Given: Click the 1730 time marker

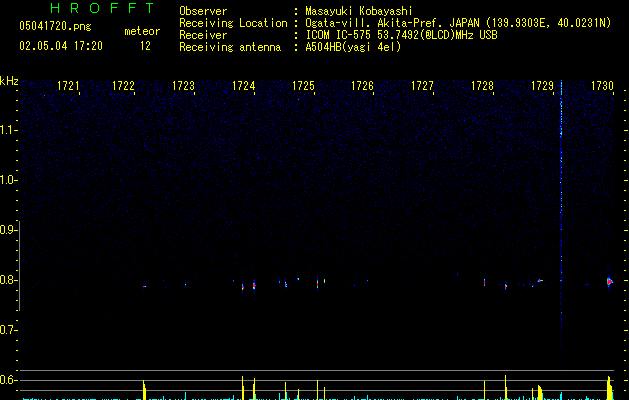Looking at the screenshot, I should tap(603, 85).
